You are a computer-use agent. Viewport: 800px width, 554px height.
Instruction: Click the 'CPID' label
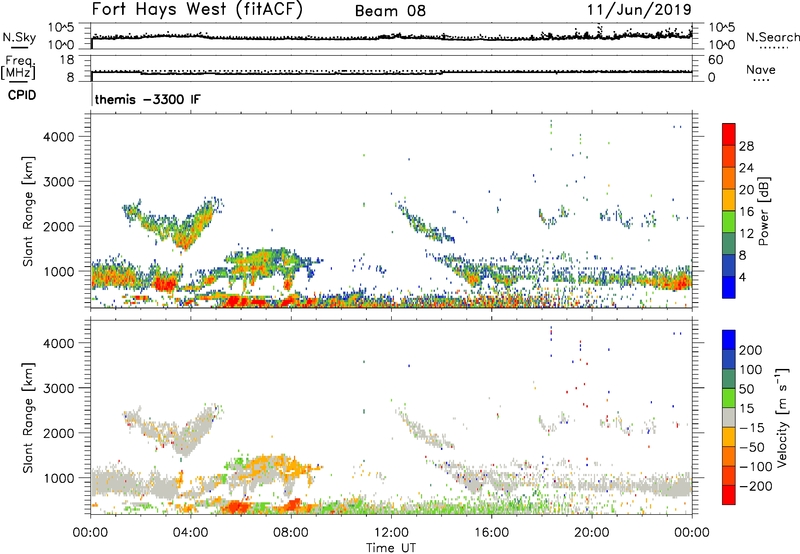point(22,95)
